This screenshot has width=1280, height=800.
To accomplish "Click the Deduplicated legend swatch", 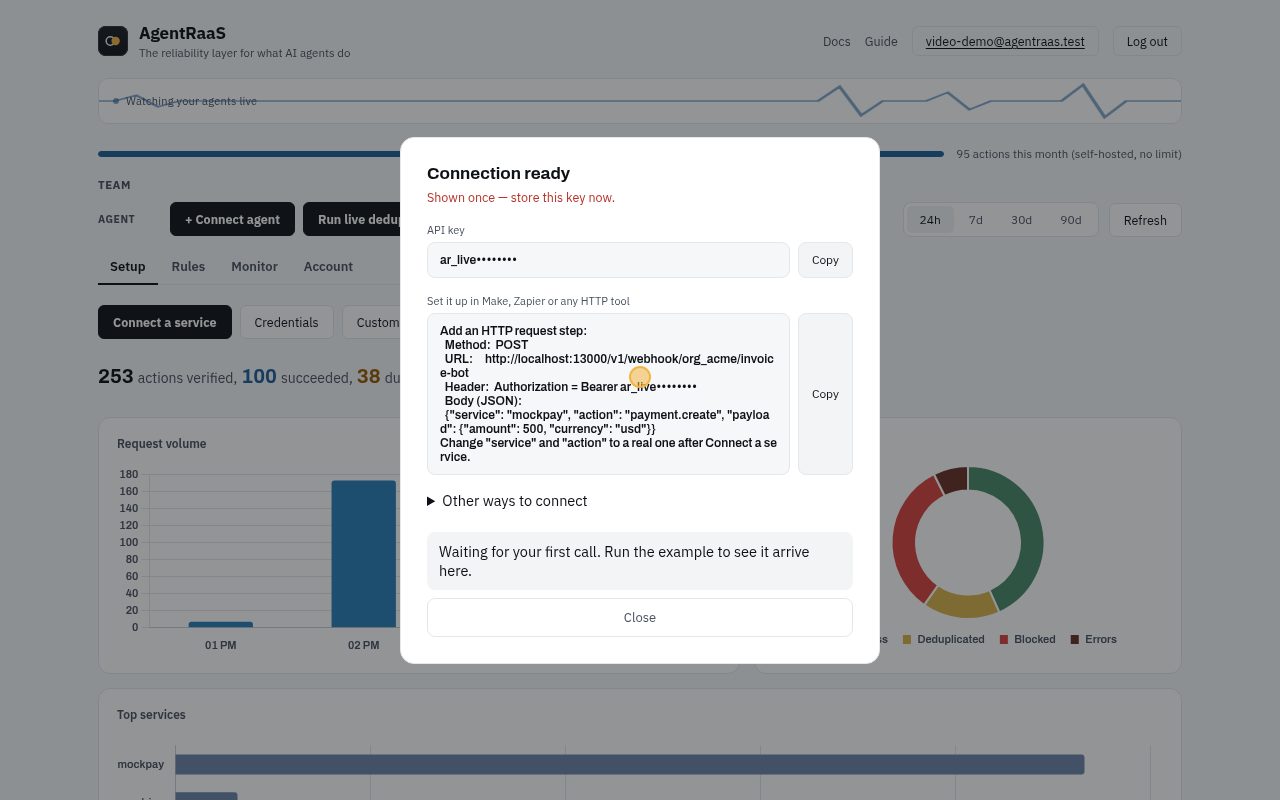I will coord(907,640).
